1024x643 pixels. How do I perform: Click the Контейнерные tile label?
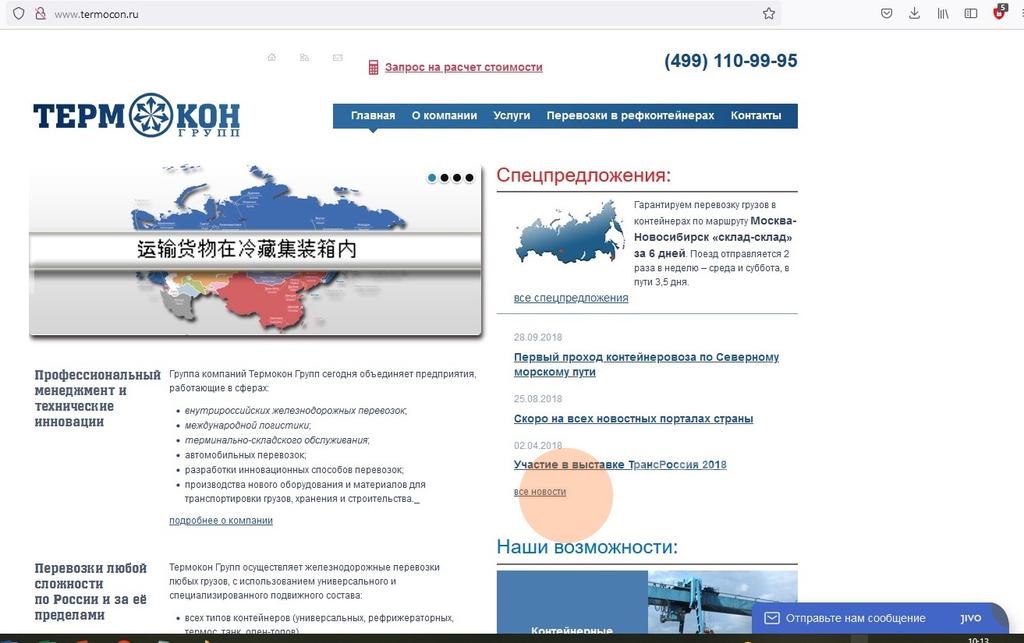pyautogui.click(x=572, y=630)
